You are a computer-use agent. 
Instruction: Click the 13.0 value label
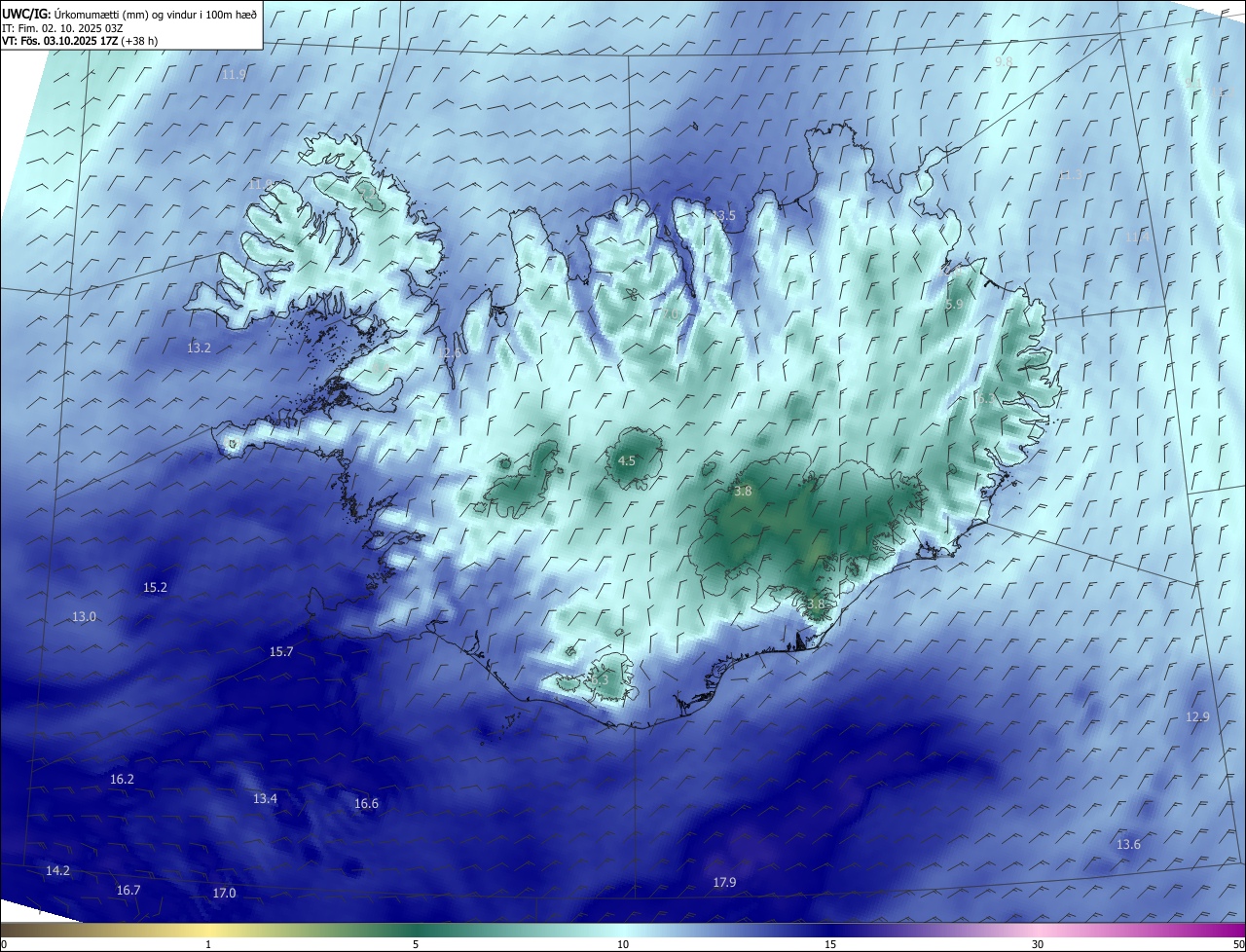pos(84,617)
